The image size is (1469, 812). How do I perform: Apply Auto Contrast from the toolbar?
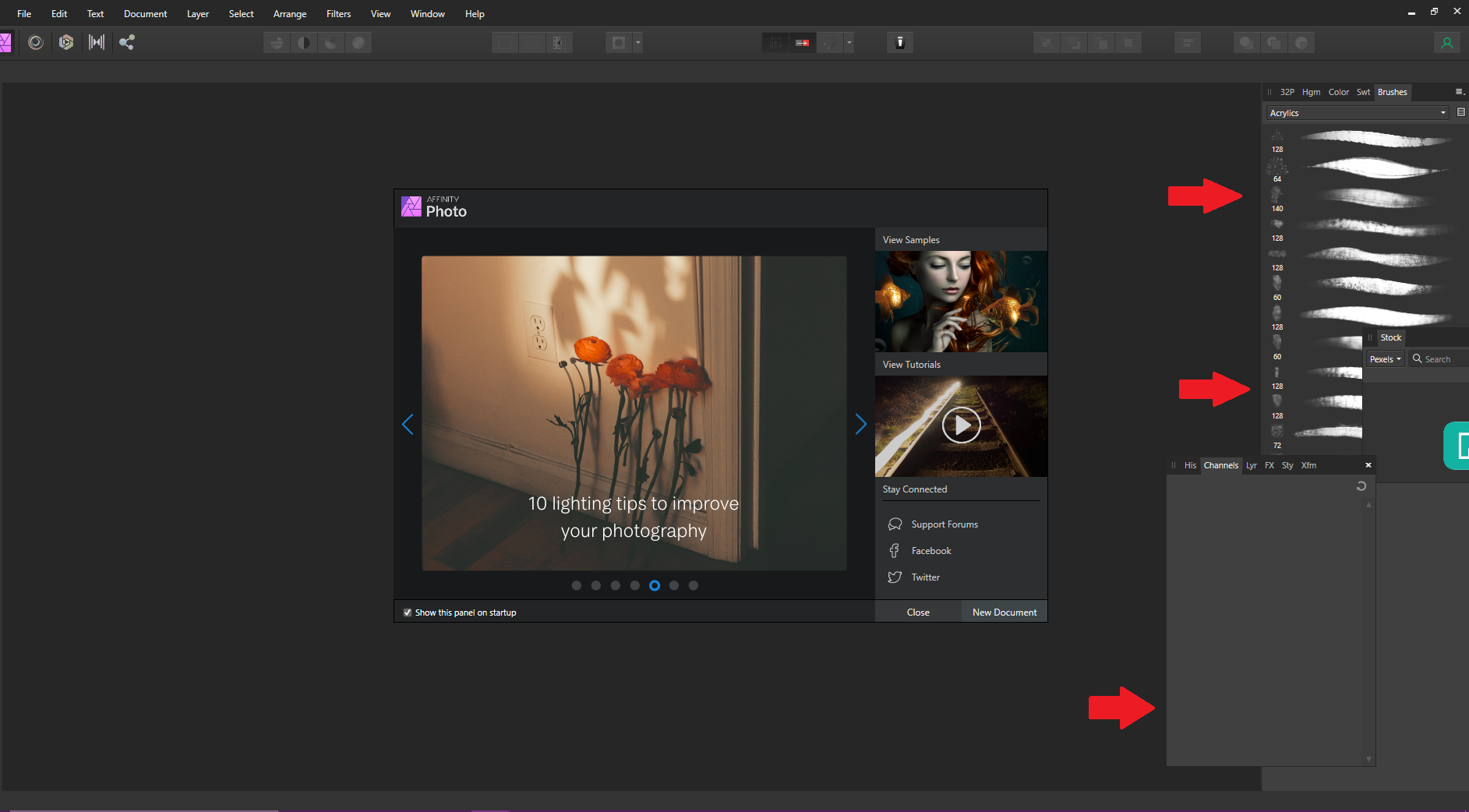pyautogui.click(x=304, y=42)
